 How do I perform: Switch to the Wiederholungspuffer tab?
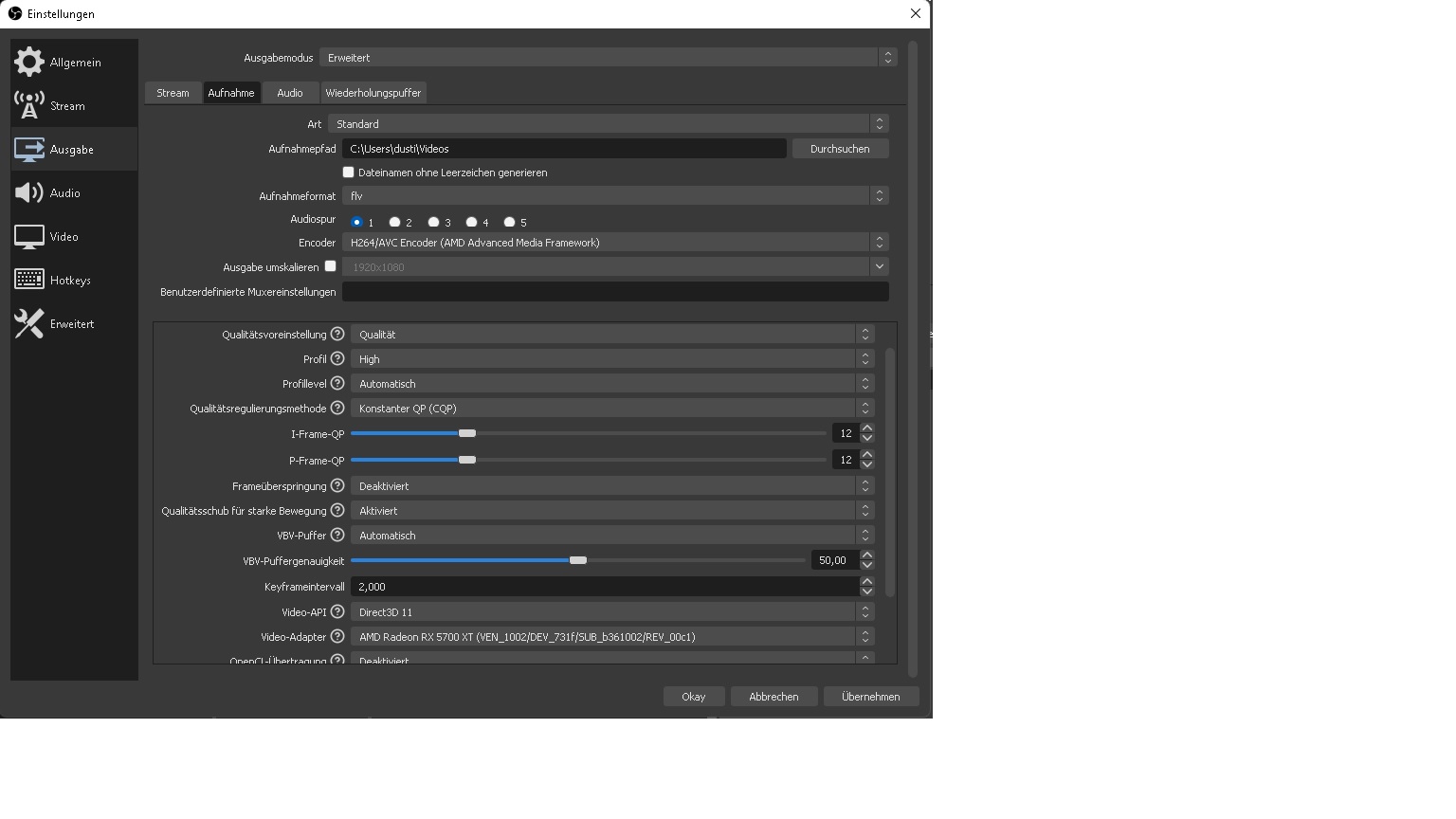pyautogui.click(x=373, y=93)
